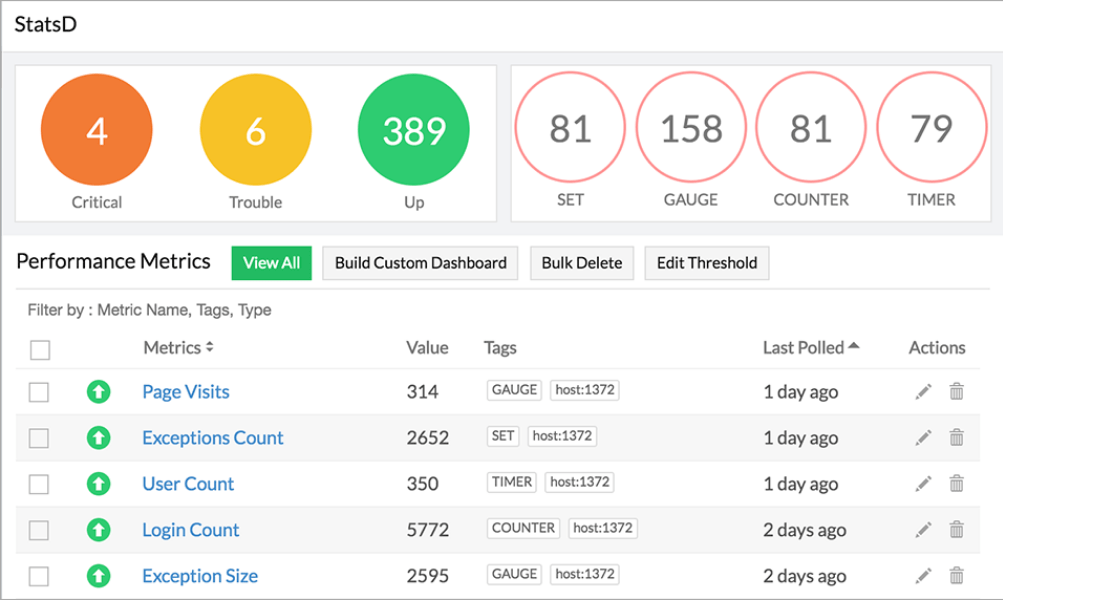Check the Page Visits row checkbox

(39, 392)
